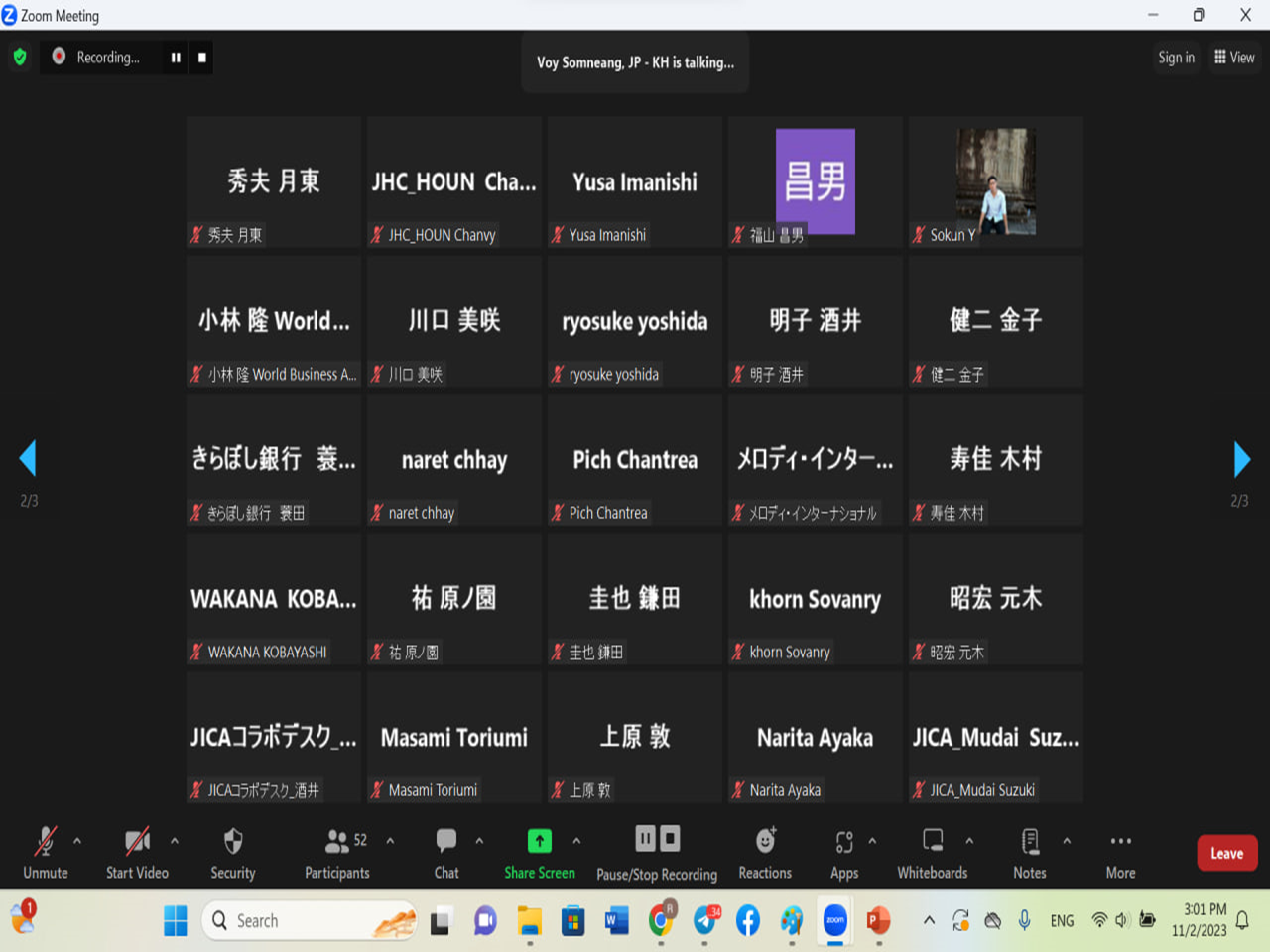Open the Participants panel
1270x952 pixels.
tap(337, 853)
